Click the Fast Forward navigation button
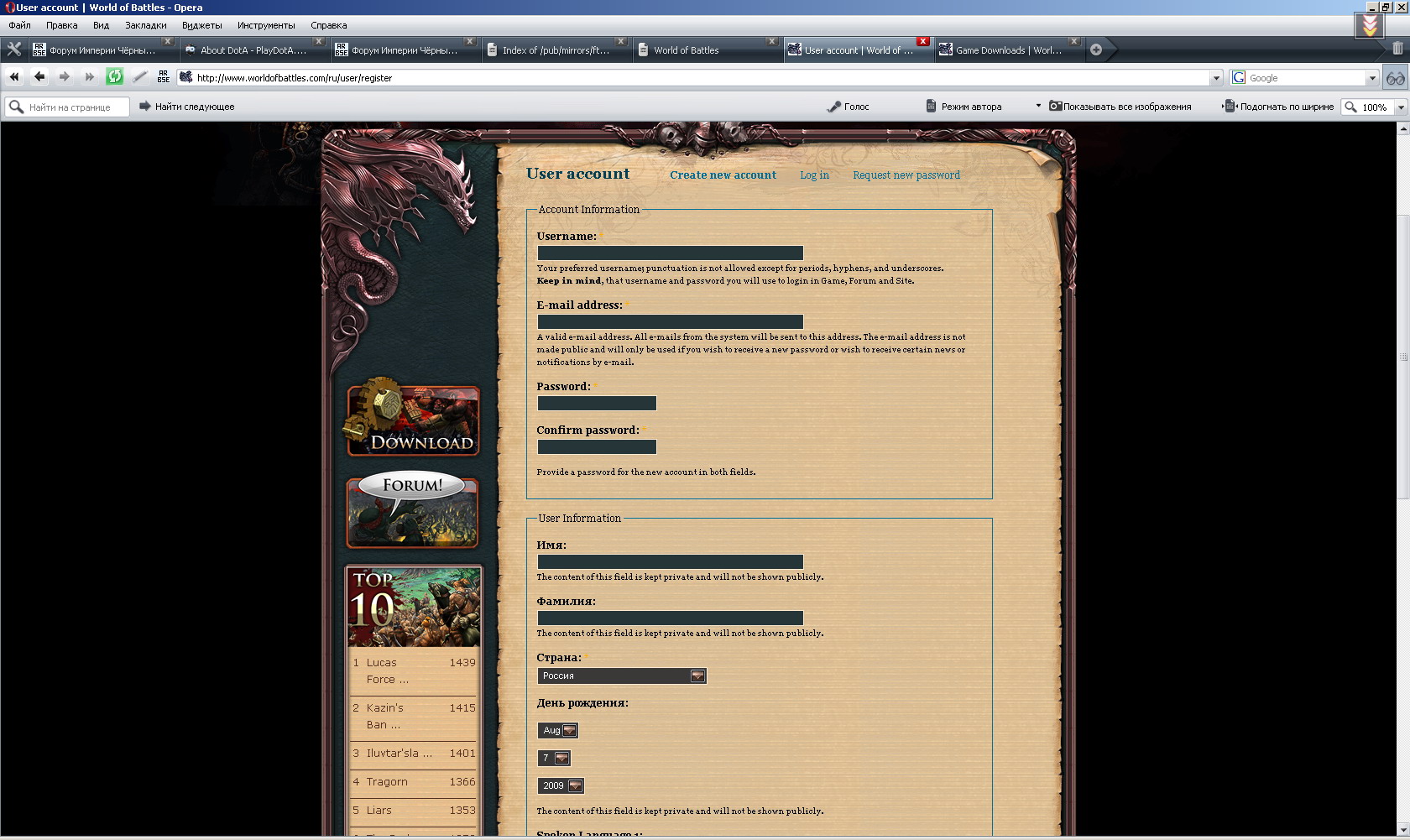This screenshot has width=1410, height=840. pos(90,77)
